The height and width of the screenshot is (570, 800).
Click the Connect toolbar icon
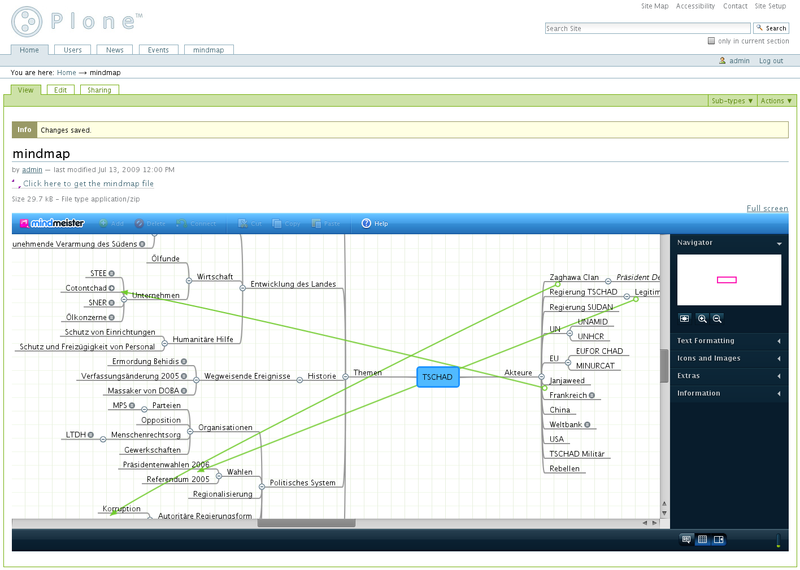[x=183, y=223]
